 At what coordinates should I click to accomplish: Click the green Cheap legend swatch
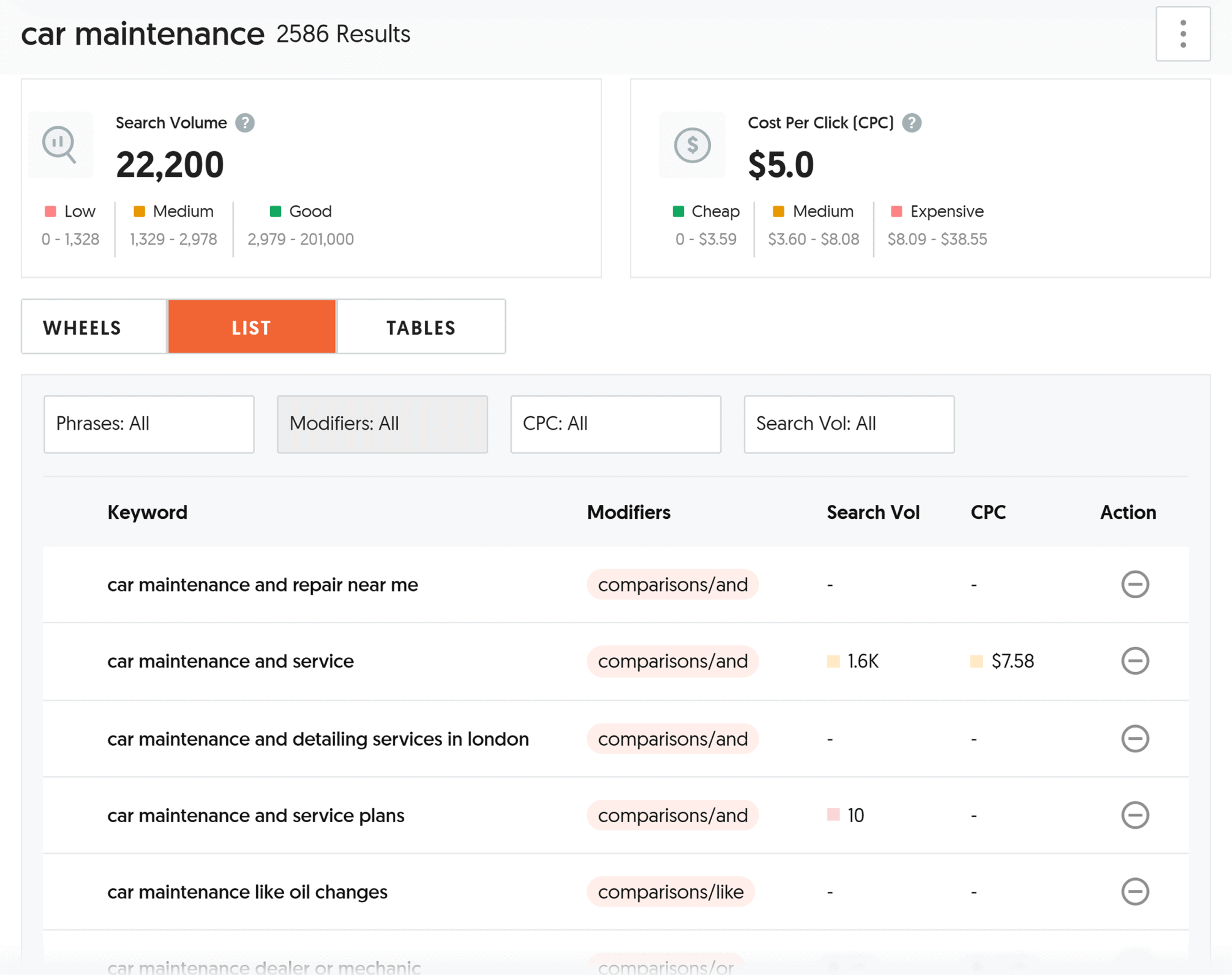point(678,211)
